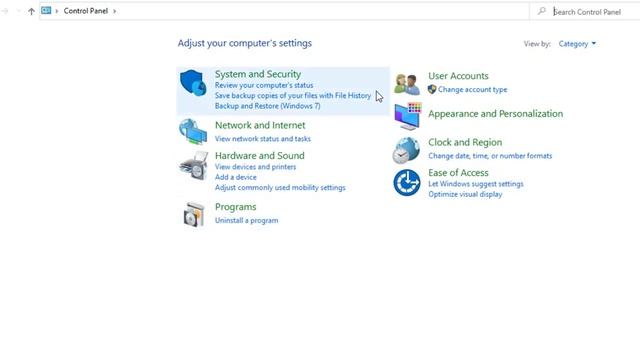Open Clock and Region heading link
640x360 pixels.
pyautogui.click(x=465, y=142)
